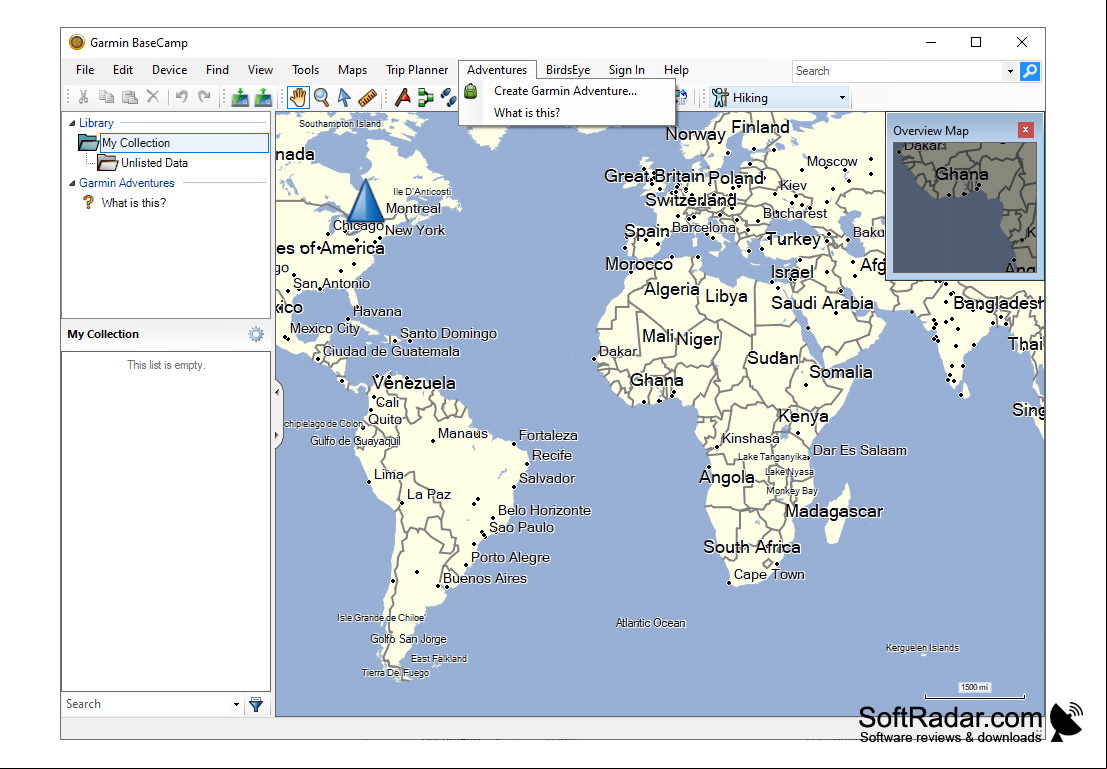This screenshot has width=1107, height=769.
Task: Click the Send to Device icon
Action: click(x=240, y=97)
